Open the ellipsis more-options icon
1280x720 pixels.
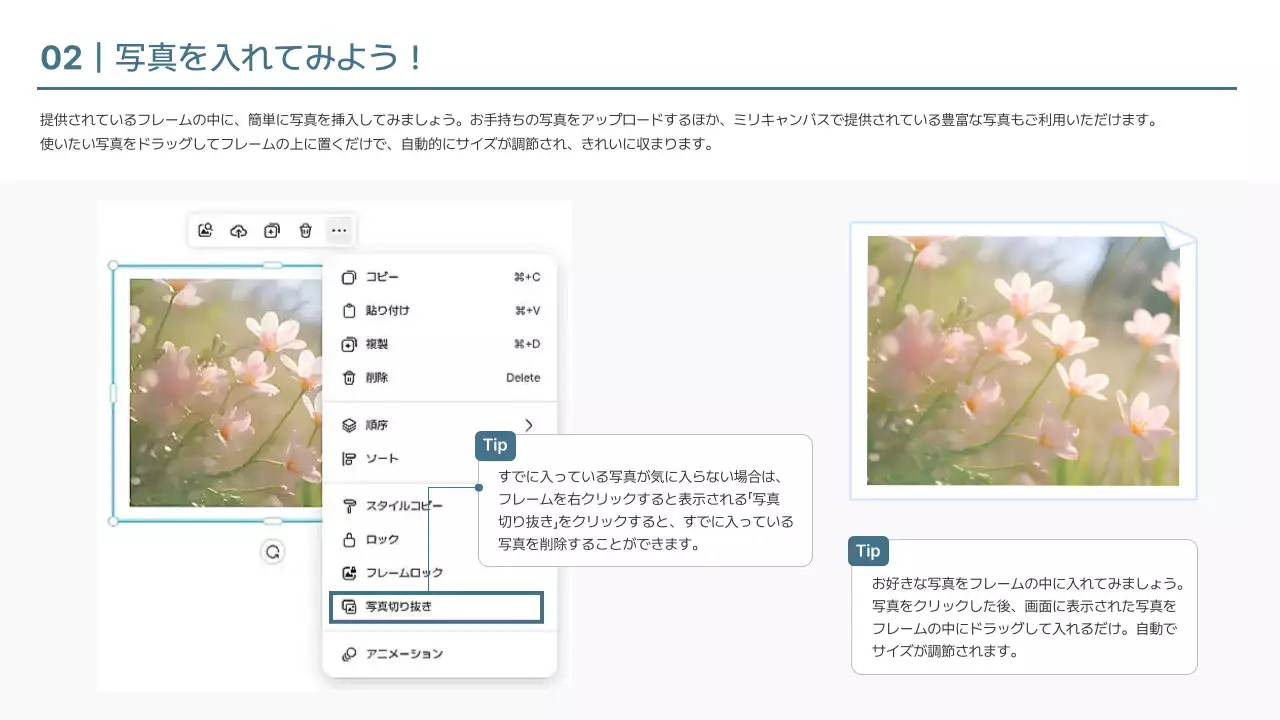339,230
